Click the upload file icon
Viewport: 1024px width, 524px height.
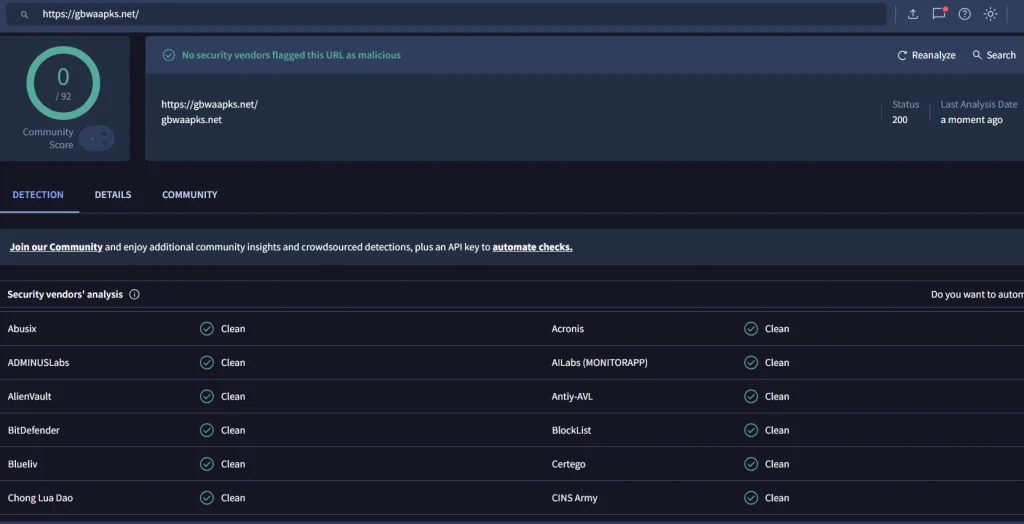coord(913,14)
